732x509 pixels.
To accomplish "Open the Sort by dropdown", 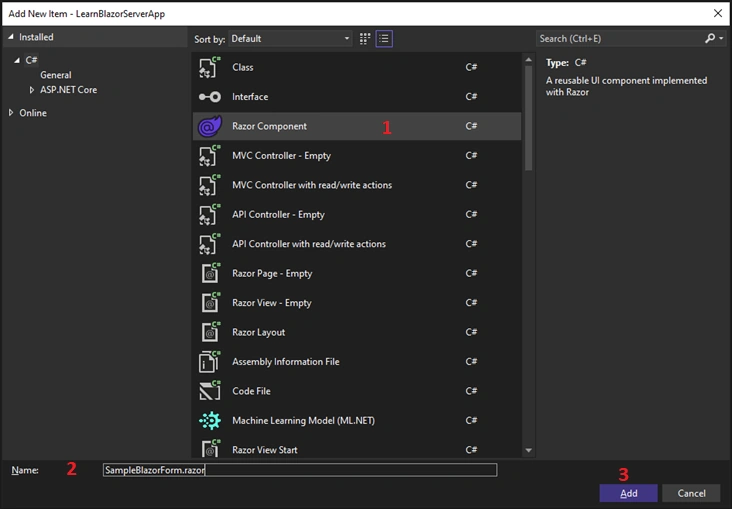I will (x=290, y=39).
